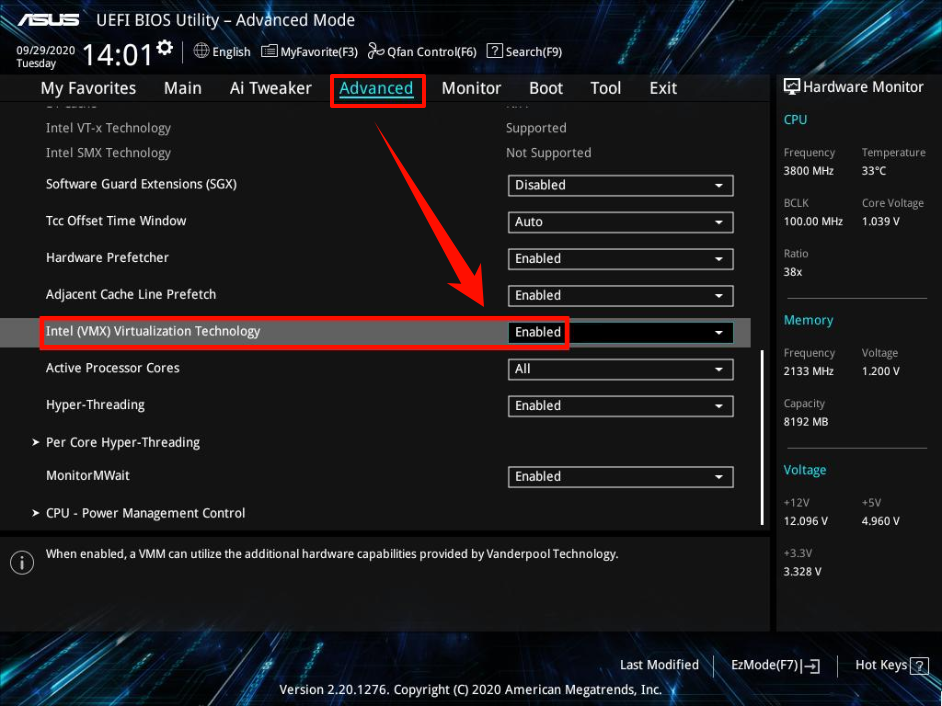Select English language label
This screenshot has height=706, width=942.
pyautogui.click(x=231, y=52)
